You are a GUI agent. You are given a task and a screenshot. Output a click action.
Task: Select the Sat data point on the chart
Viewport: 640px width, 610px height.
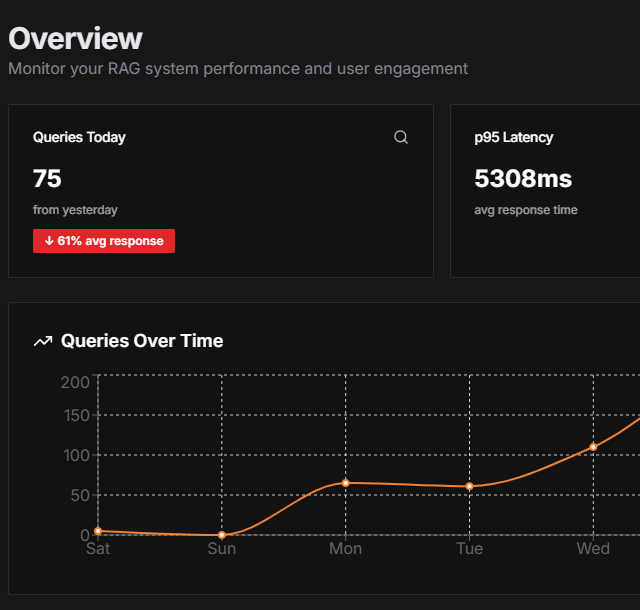tap(98, 531)
